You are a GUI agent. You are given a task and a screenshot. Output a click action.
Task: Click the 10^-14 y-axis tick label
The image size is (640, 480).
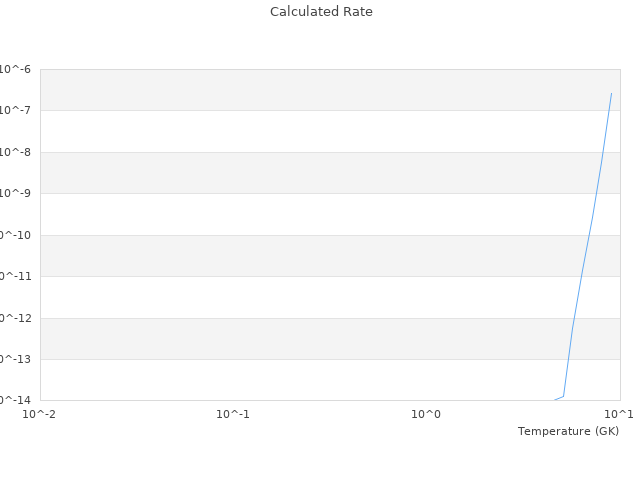(14, 400)
